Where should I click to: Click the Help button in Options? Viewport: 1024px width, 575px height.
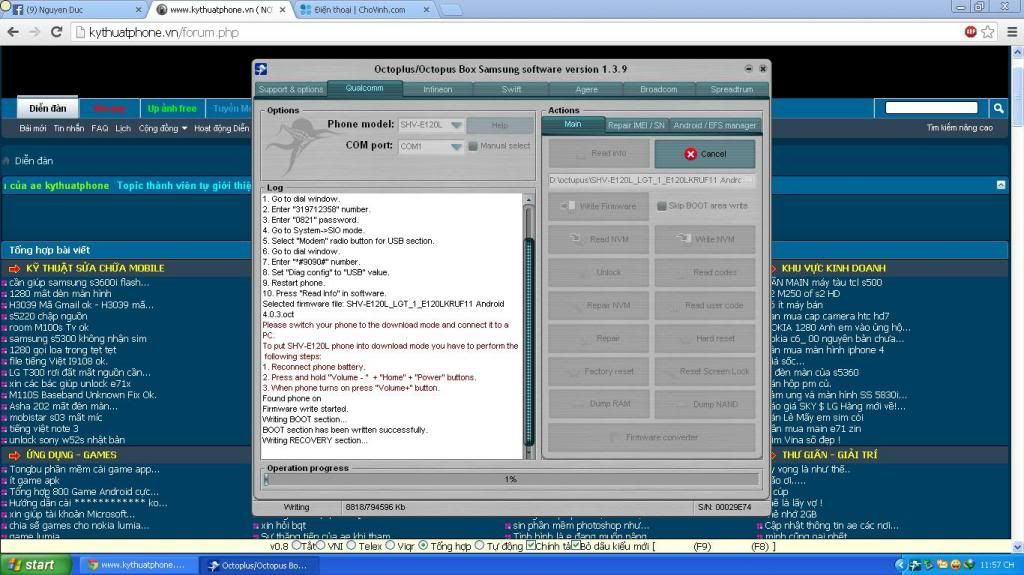point(500,125)
